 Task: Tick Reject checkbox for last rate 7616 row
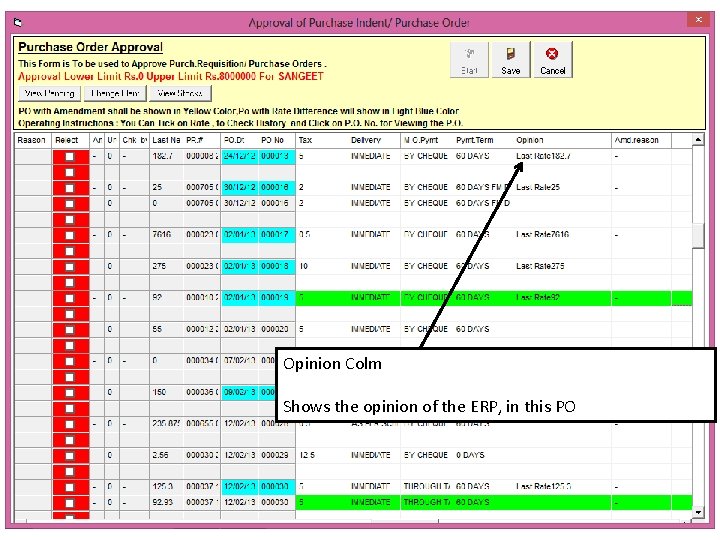(x=69, y=235)
